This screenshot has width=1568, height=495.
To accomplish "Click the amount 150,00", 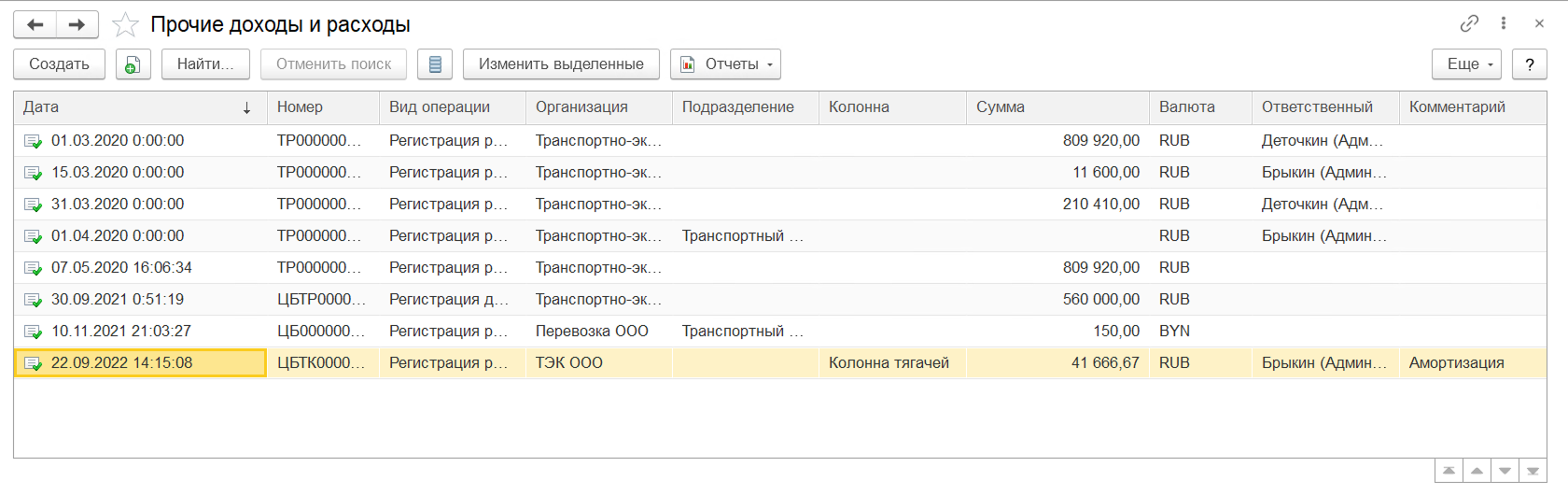I will (1116, 332).
